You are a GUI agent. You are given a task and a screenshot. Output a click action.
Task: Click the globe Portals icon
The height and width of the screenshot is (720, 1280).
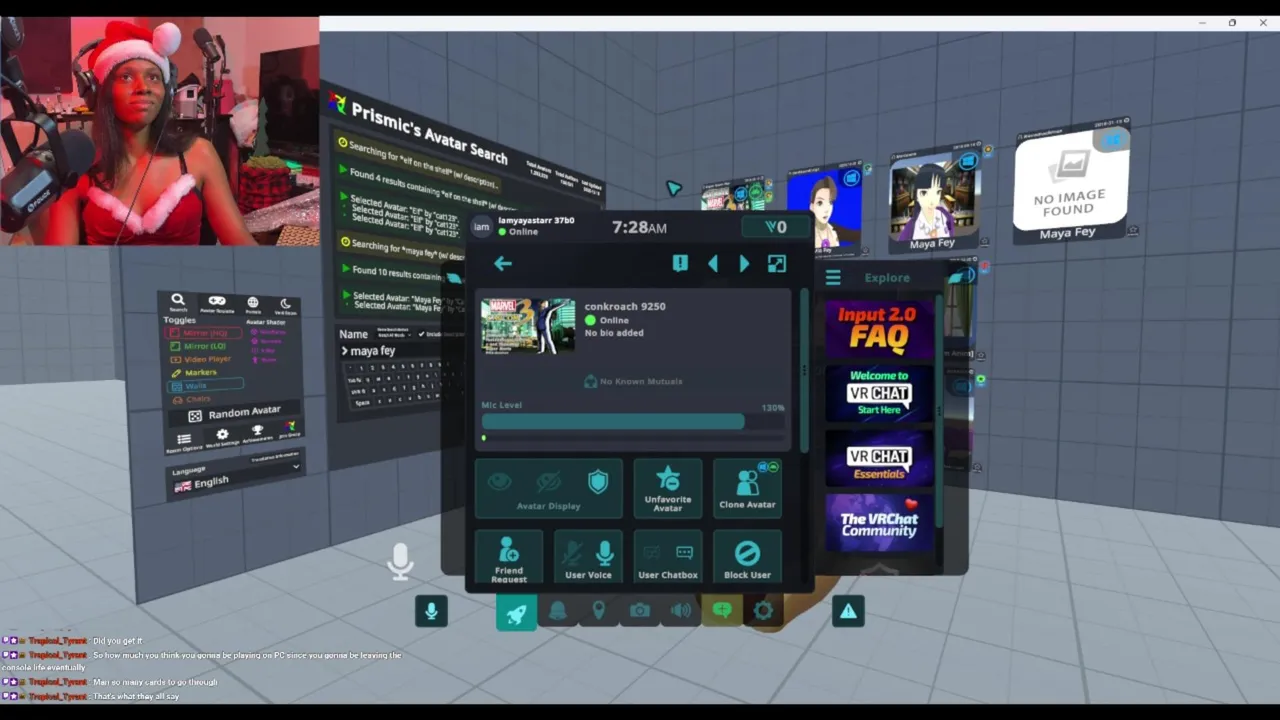(253, 303)
